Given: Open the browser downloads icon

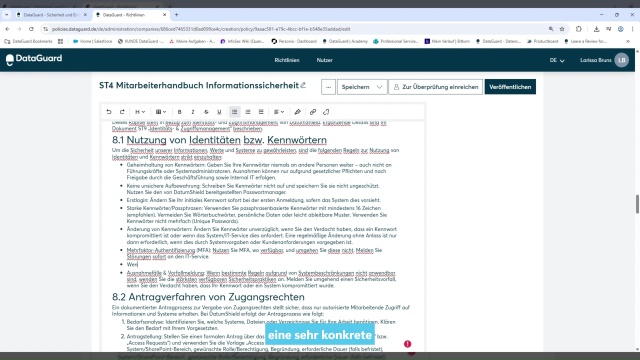Looking at the screenshot, I should point(596,29).
